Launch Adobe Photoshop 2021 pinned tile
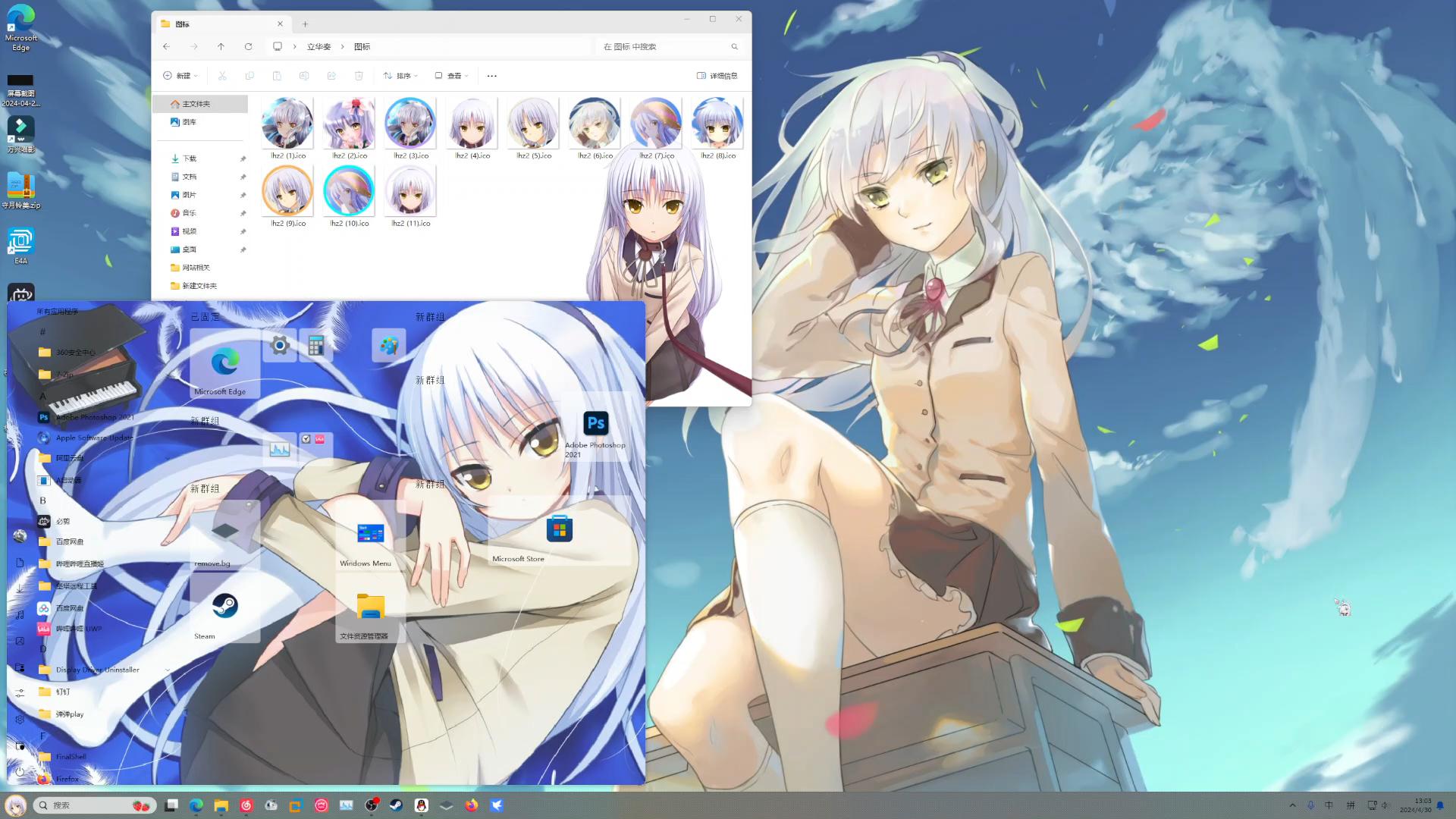The width and height of the screenshot is (1456, 819). (595, 424)
